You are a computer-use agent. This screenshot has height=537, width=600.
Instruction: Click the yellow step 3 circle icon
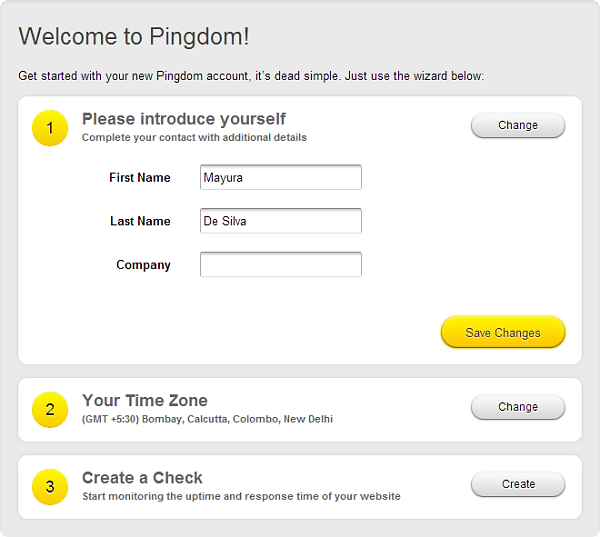pos(50,487)
